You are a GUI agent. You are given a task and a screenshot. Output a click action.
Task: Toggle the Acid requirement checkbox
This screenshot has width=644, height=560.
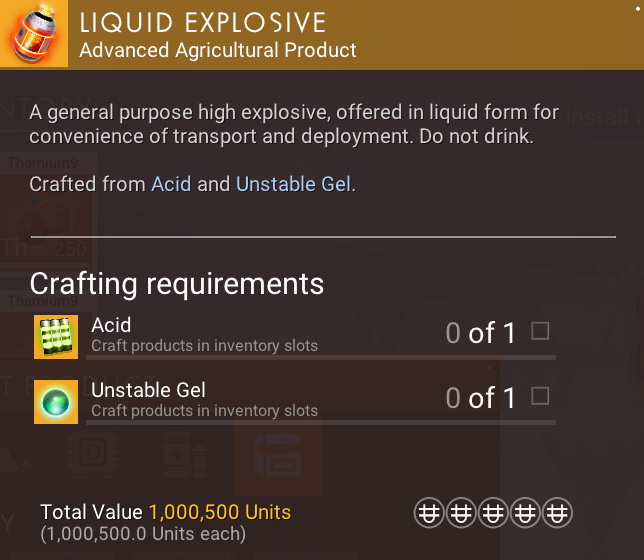click(540, 331)
